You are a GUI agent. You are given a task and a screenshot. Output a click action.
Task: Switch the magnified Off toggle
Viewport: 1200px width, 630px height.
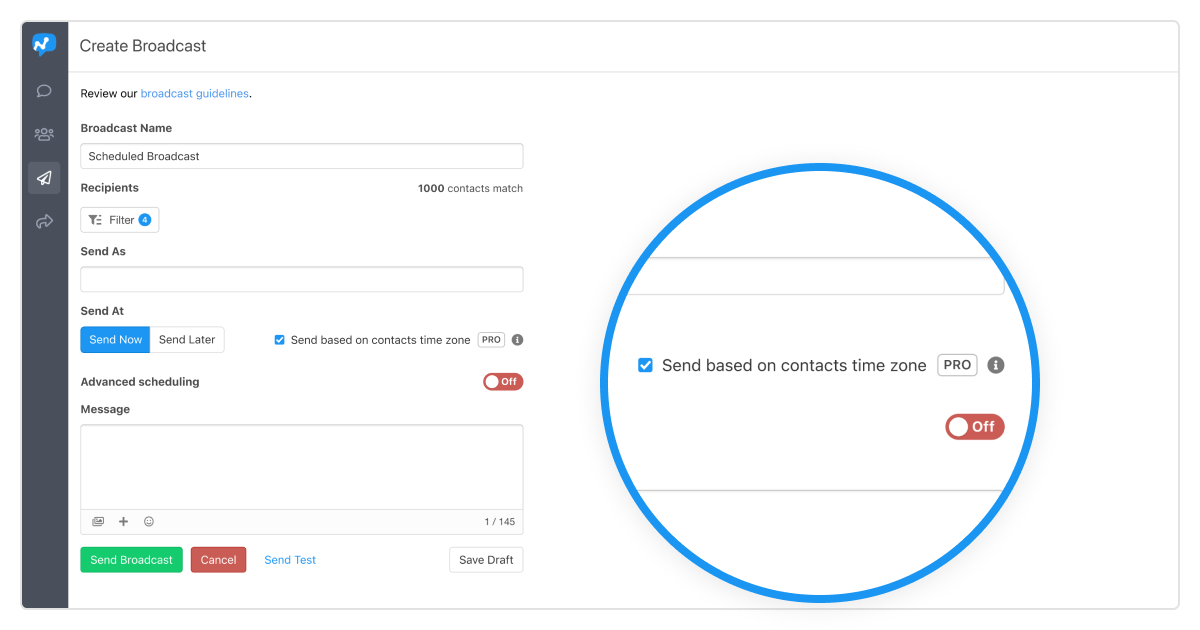975,427
